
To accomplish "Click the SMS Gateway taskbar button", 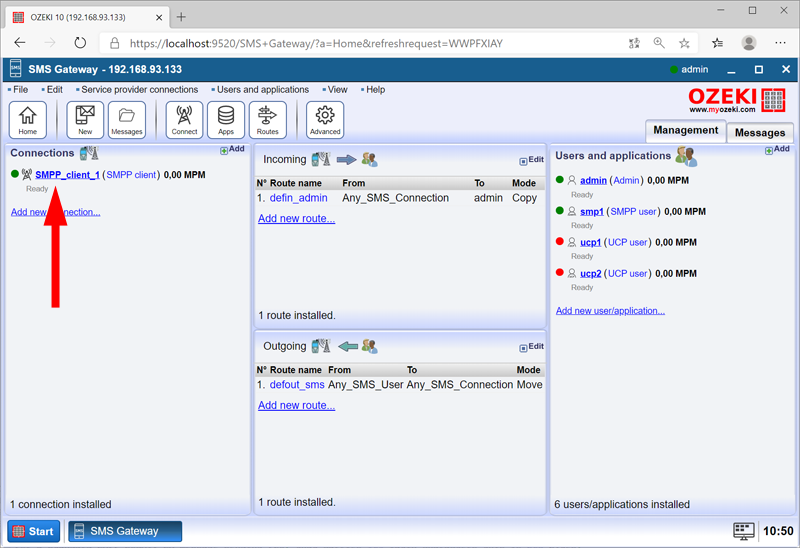I will (x=125, y=531).
